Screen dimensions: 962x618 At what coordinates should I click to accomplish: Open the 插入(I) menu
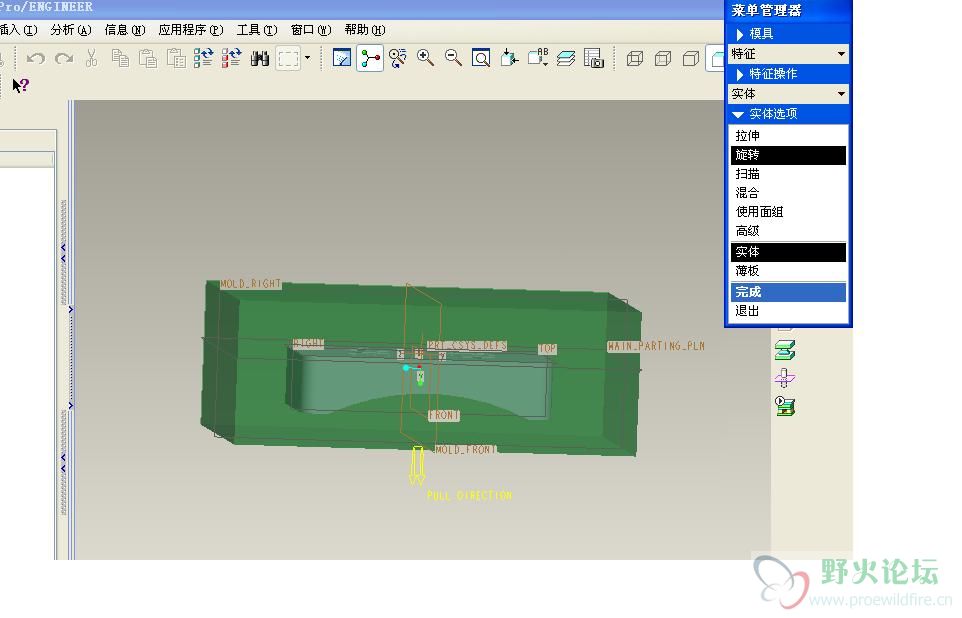coord(19,29)
